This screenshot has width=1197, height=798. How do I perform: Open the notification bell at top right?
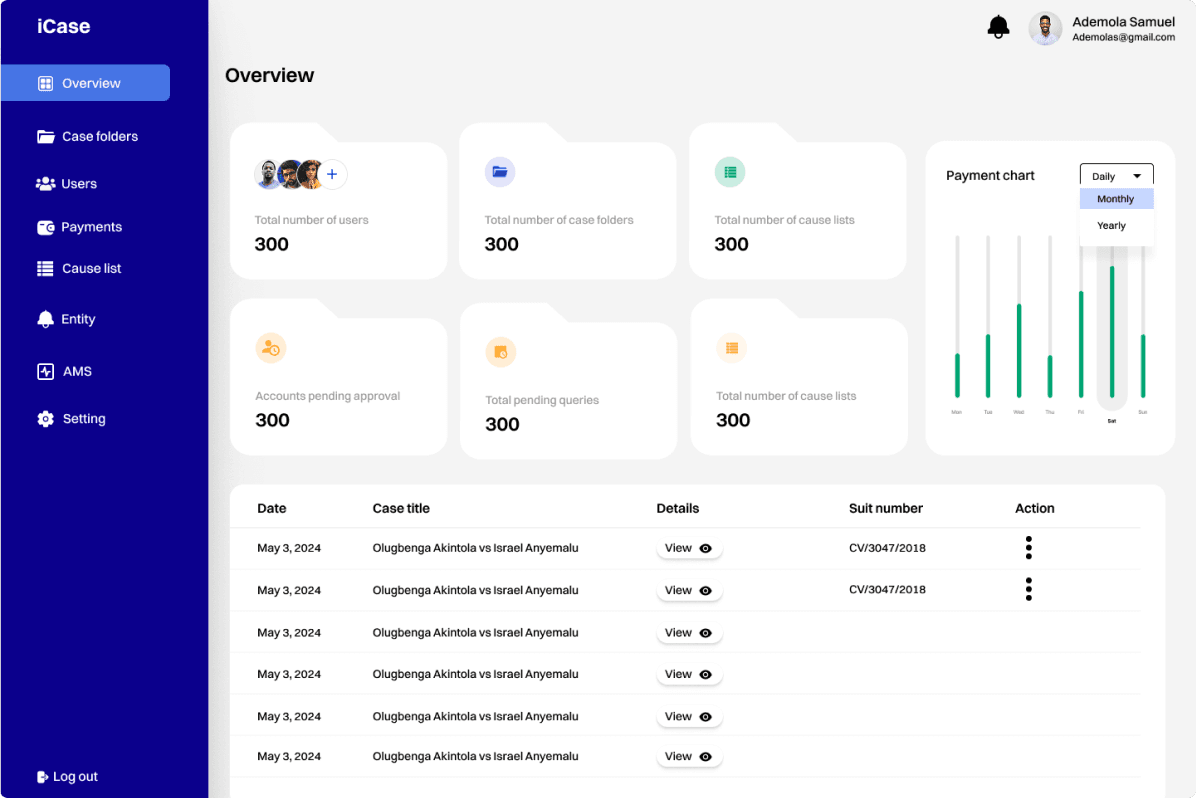click(x=996, y=26)
